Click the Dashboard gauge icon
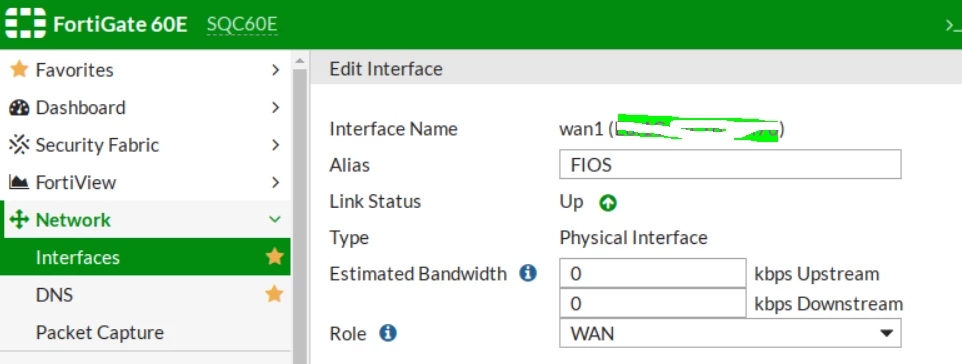 pos(20,107)
